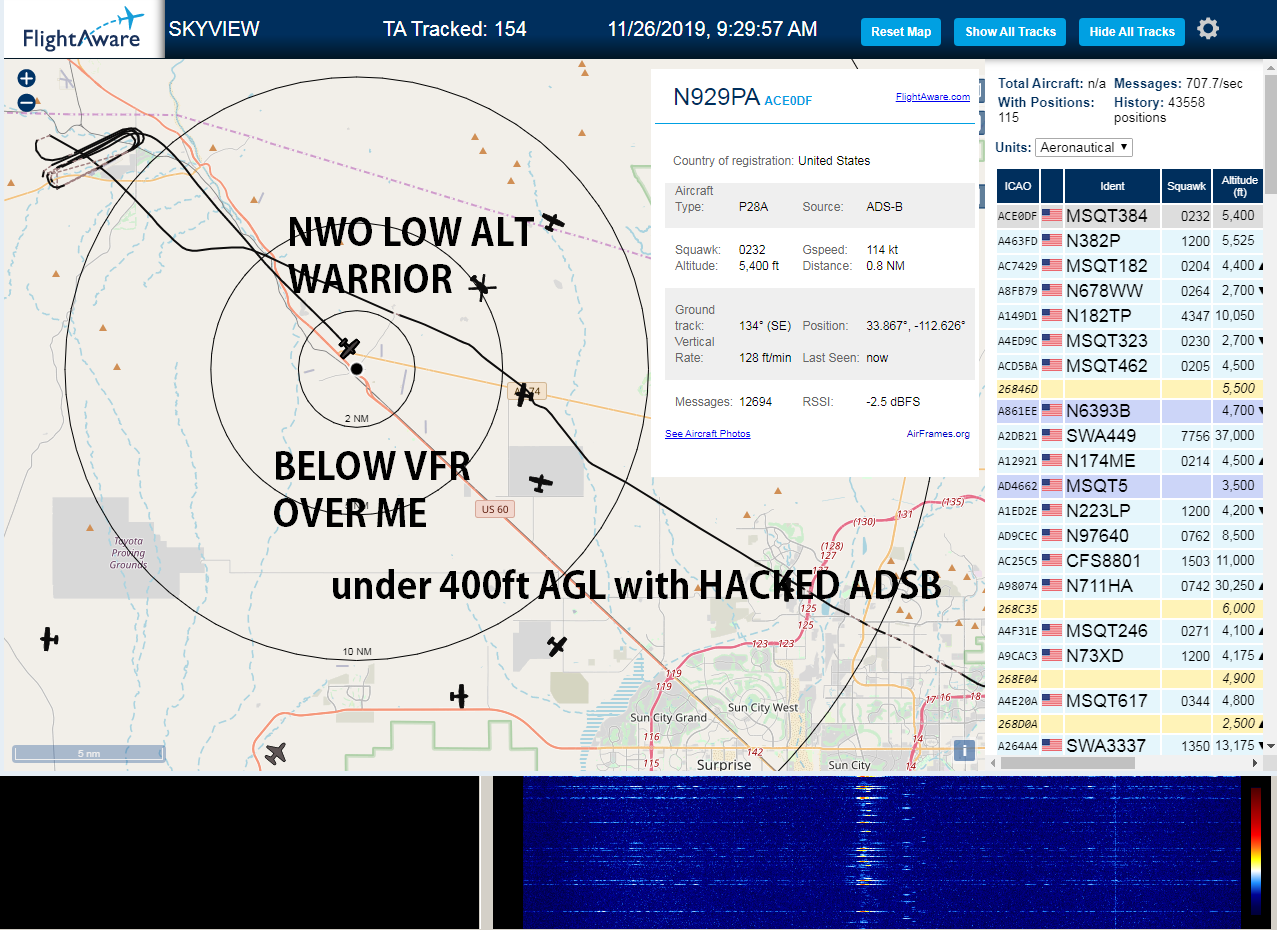This screenshot has width=1277, height=931.
Task: Click the Hide All Tracks button
Action: [x=1132, y=32]
